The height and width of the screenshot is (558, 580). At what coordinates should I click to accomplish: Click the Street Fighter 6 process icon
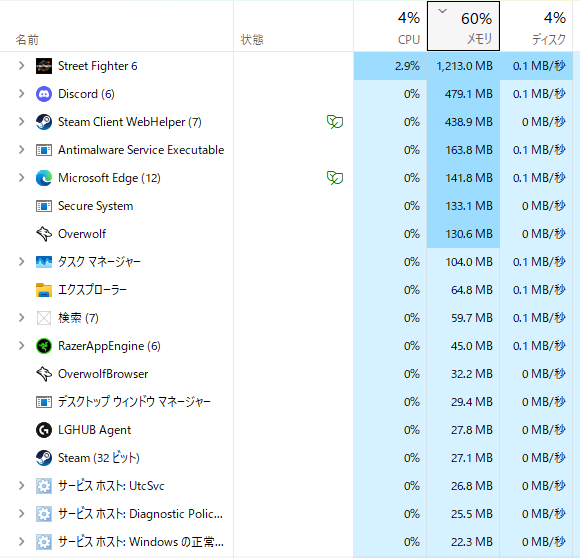pyautogui.click(x=44, y=66)
